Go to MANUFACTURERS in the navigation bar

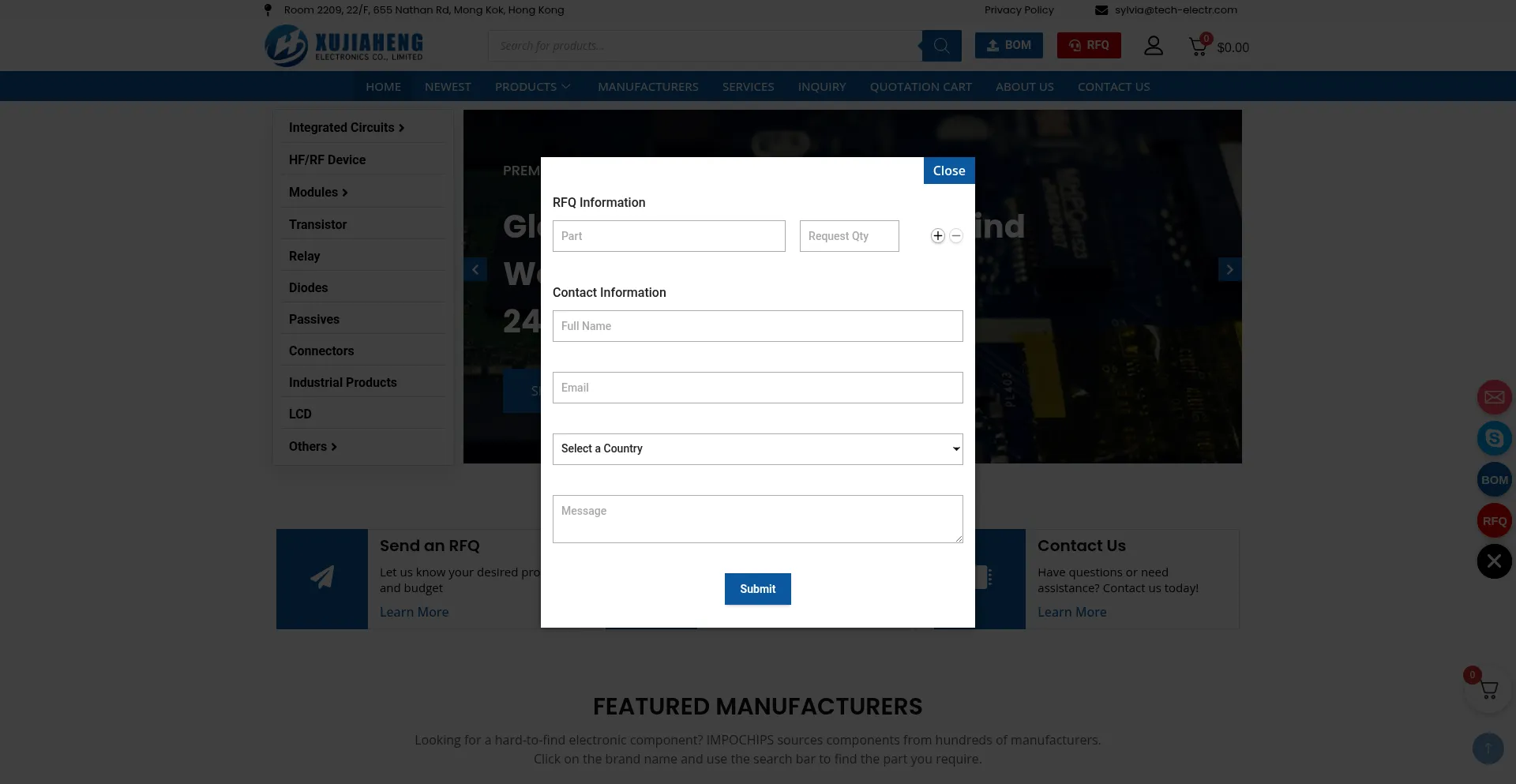(x=647, y=87)
